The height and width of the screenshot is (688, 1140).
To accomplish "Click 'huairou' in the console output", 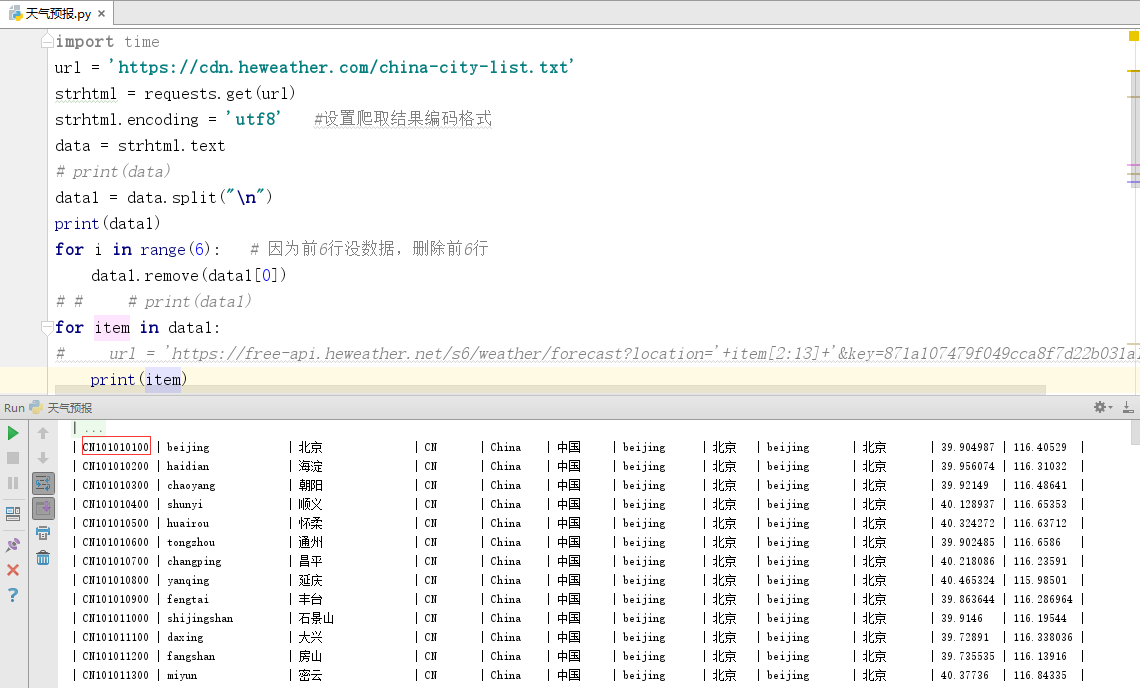I will [188, 524].
